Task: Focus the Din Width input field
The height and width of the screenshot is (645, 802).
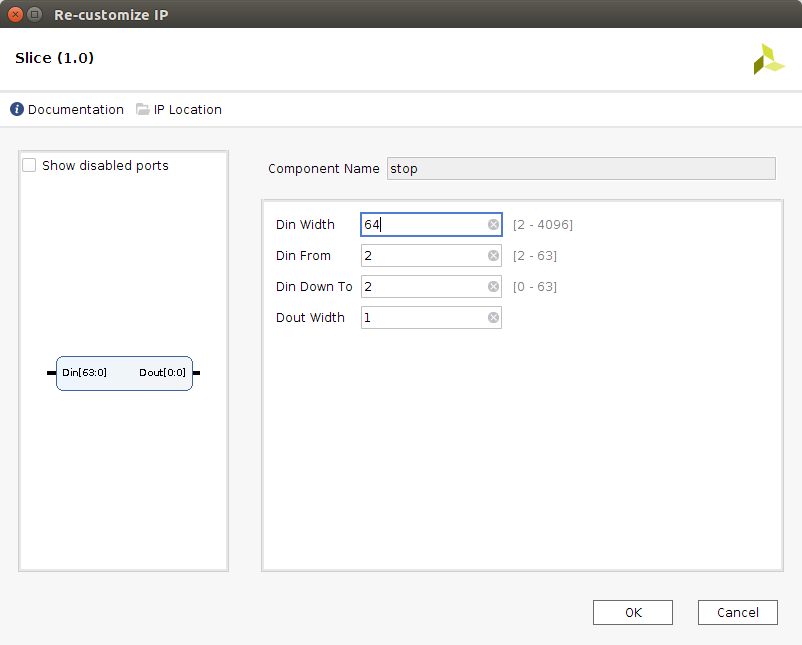Action: pos(424,225)
